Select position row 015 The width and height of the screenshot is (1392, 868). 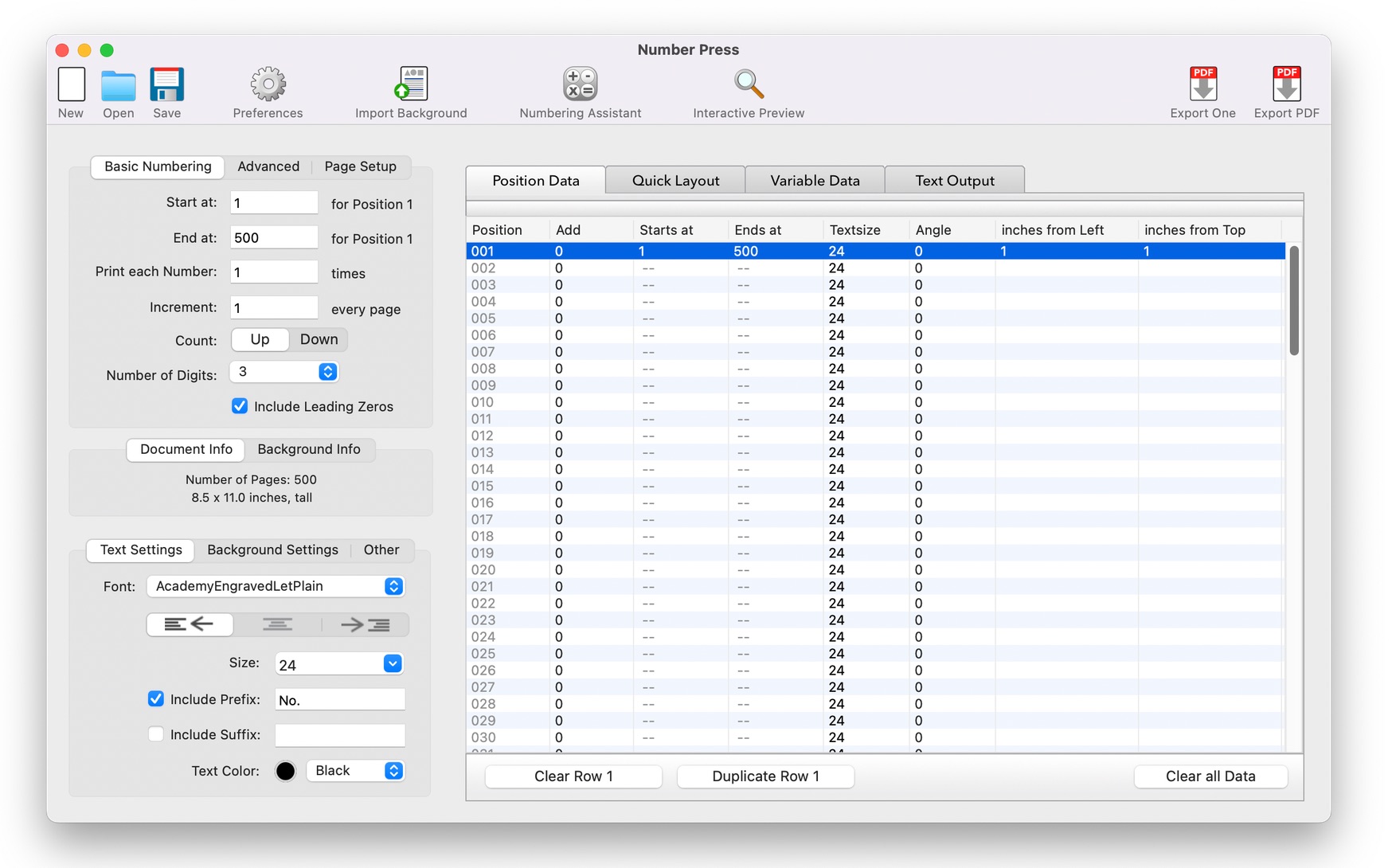(876, 486)
